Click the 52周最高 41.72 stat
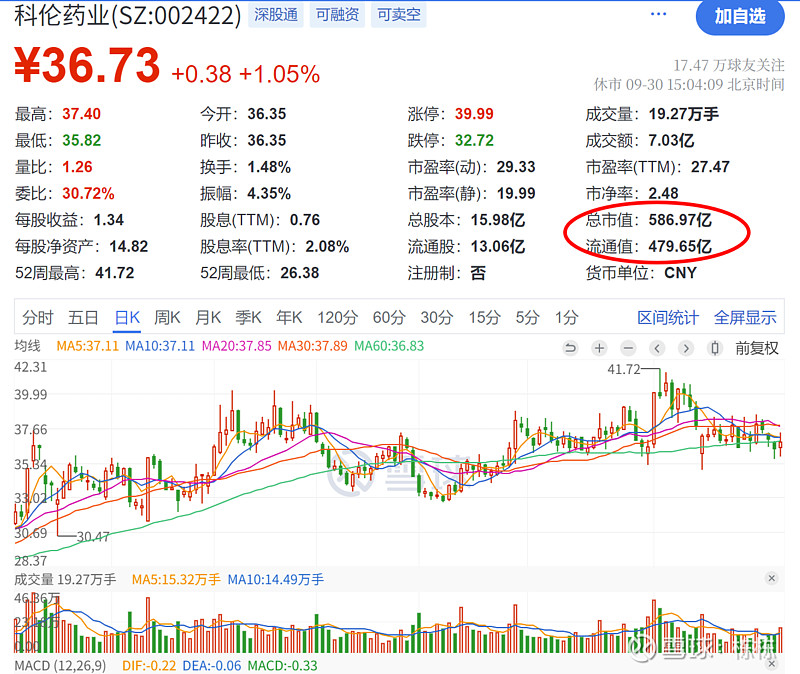This screenshot has height=674, width=800. pos(74,273)
